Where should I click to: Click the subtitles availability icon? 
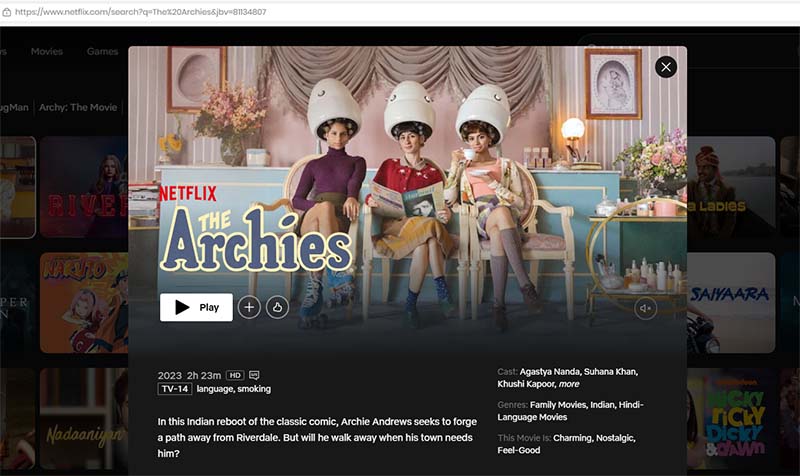pos(254,375)
